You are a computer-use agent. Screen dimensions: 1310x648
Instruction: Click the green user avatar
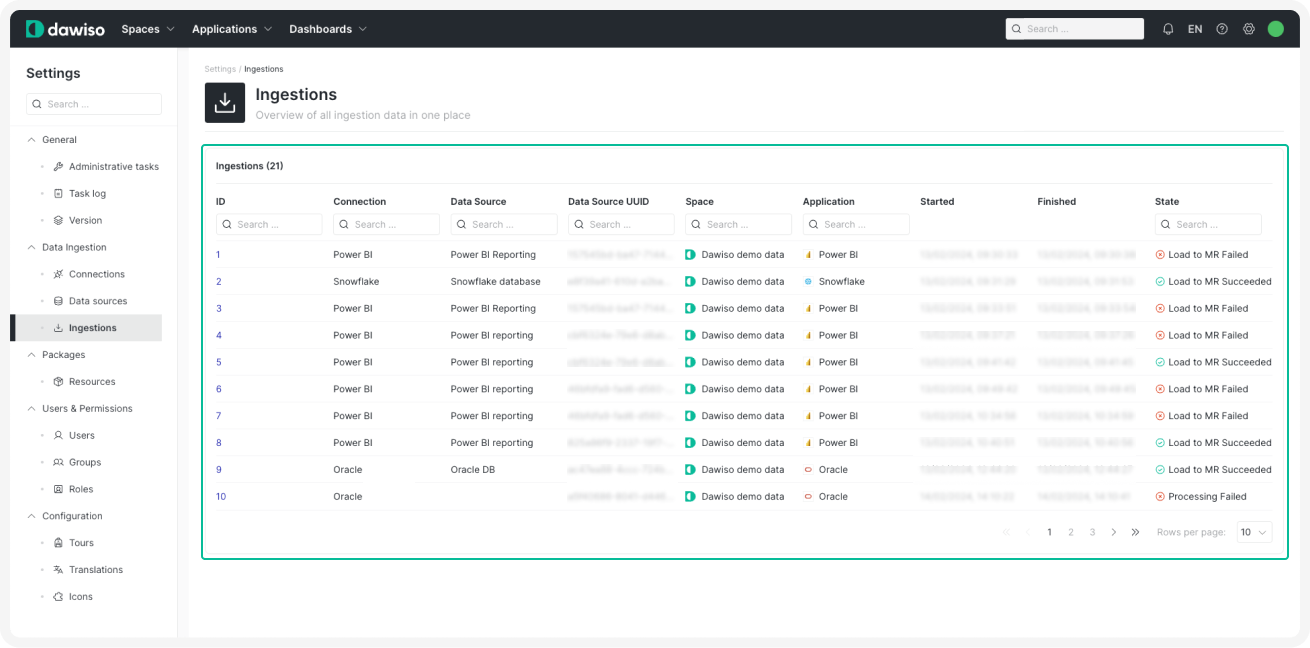coord(1275,29)
